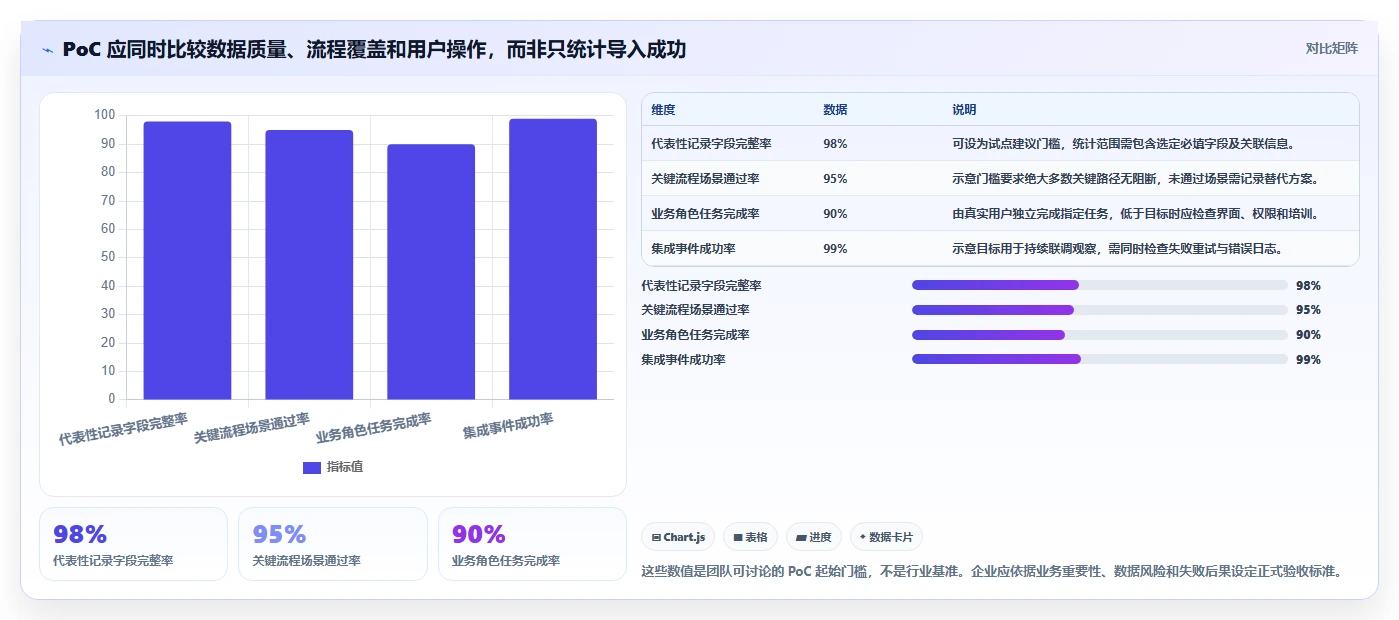1399x620 pixels.
Task: Click the 业务角色任务完成率 caption in the stat card
Action: point(506,561)
